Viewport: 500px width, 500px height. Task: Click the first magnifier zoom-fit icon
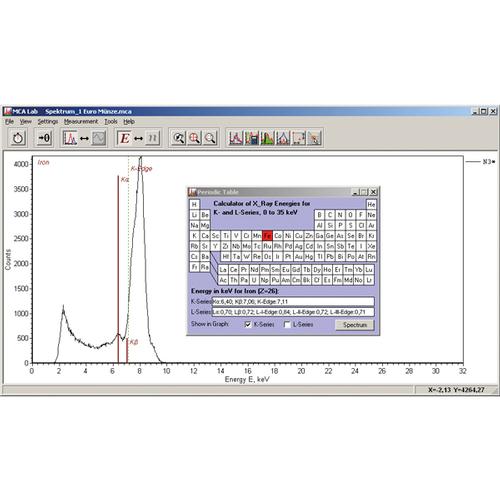179,138
